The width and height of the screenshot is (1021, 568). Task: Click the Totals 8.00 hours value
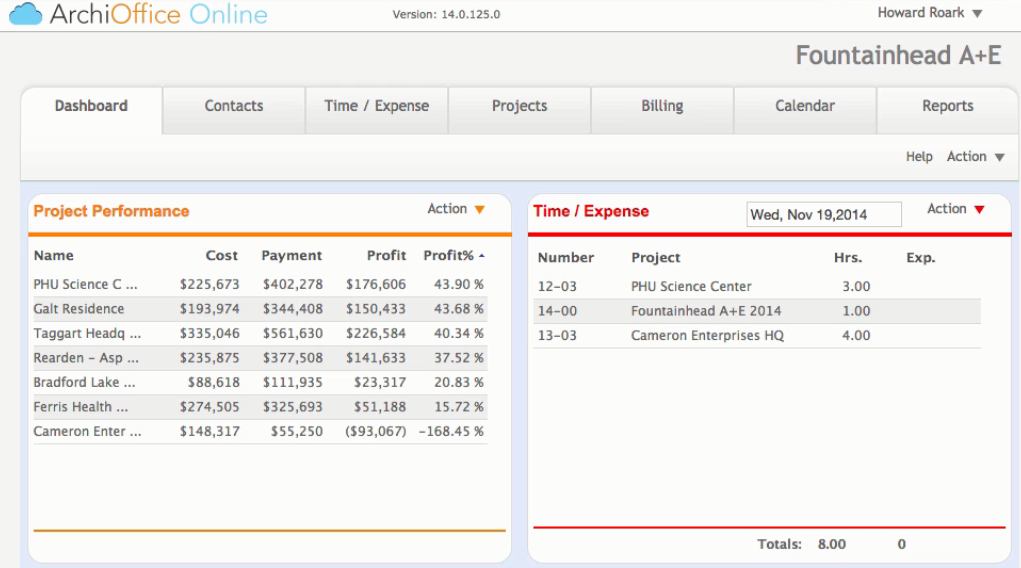click(832, 545)
